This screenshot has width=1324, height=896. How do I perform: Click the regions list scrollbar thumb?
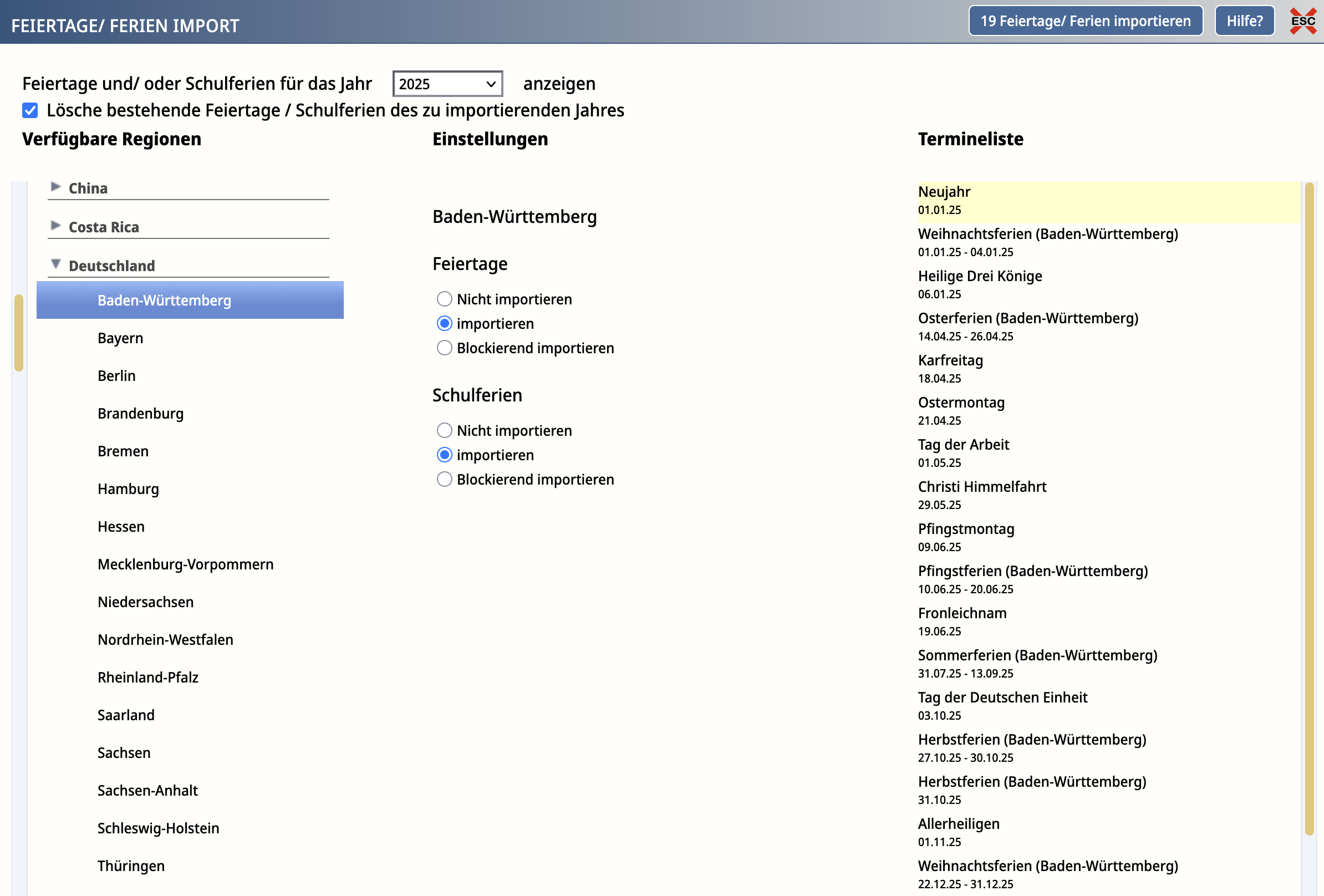[19, 333]
